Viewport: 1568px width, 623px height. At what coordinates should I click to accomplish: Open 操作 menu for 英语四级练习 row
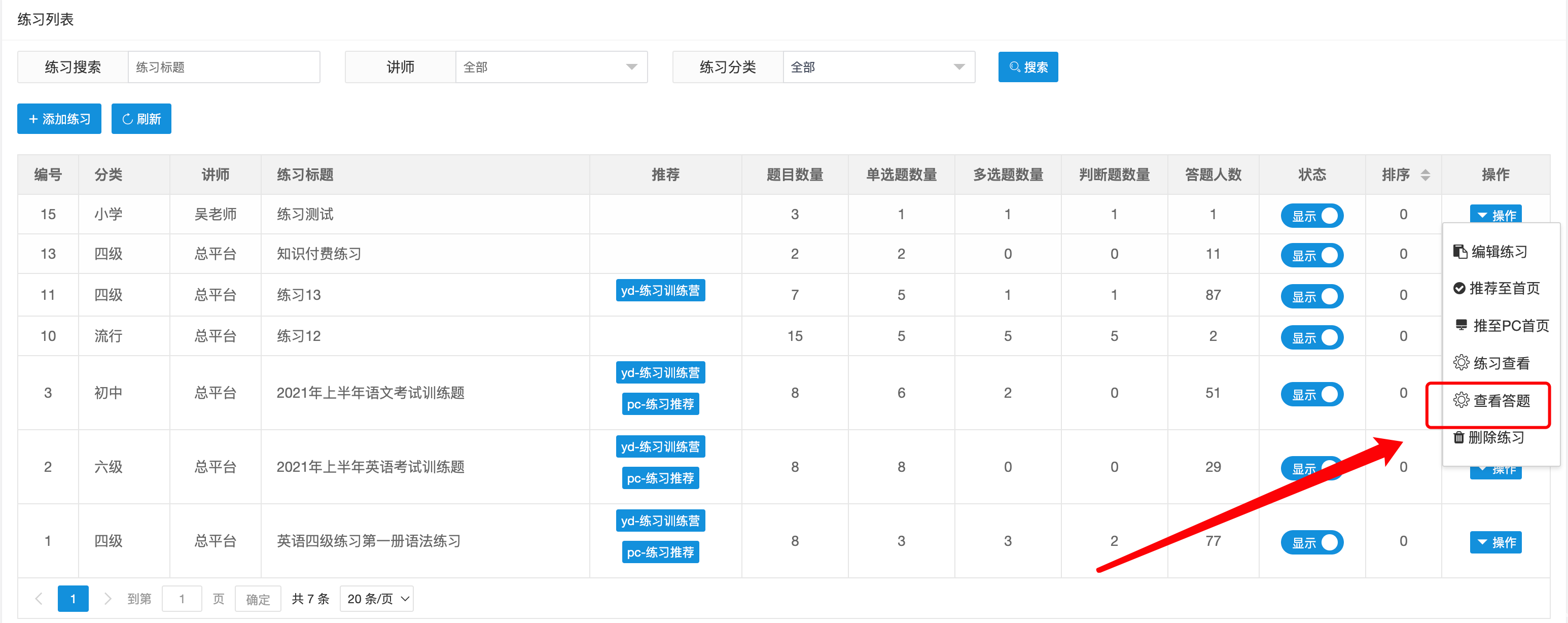pos(1495,542)
